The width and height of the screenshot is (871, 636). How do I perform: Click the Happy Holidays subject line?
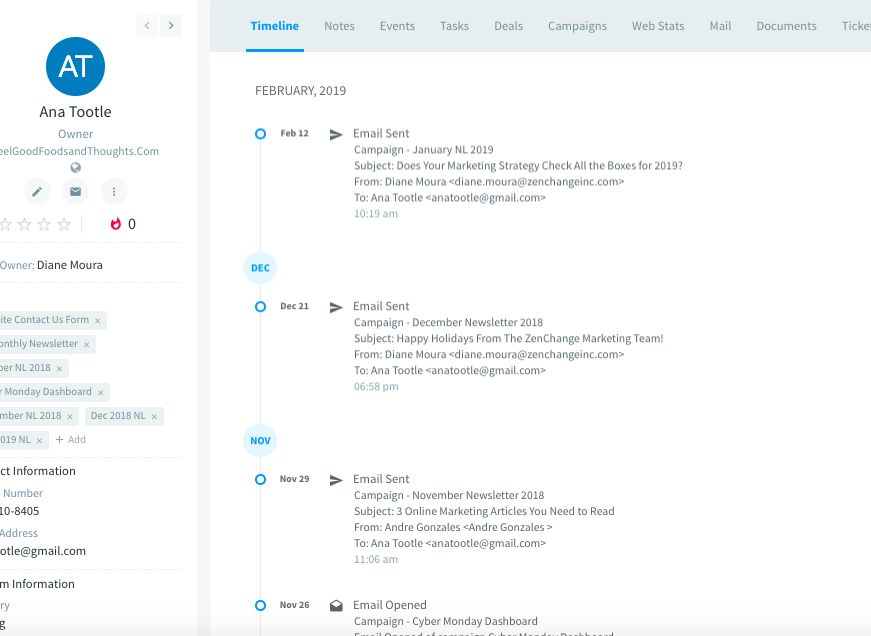point(509,338)
